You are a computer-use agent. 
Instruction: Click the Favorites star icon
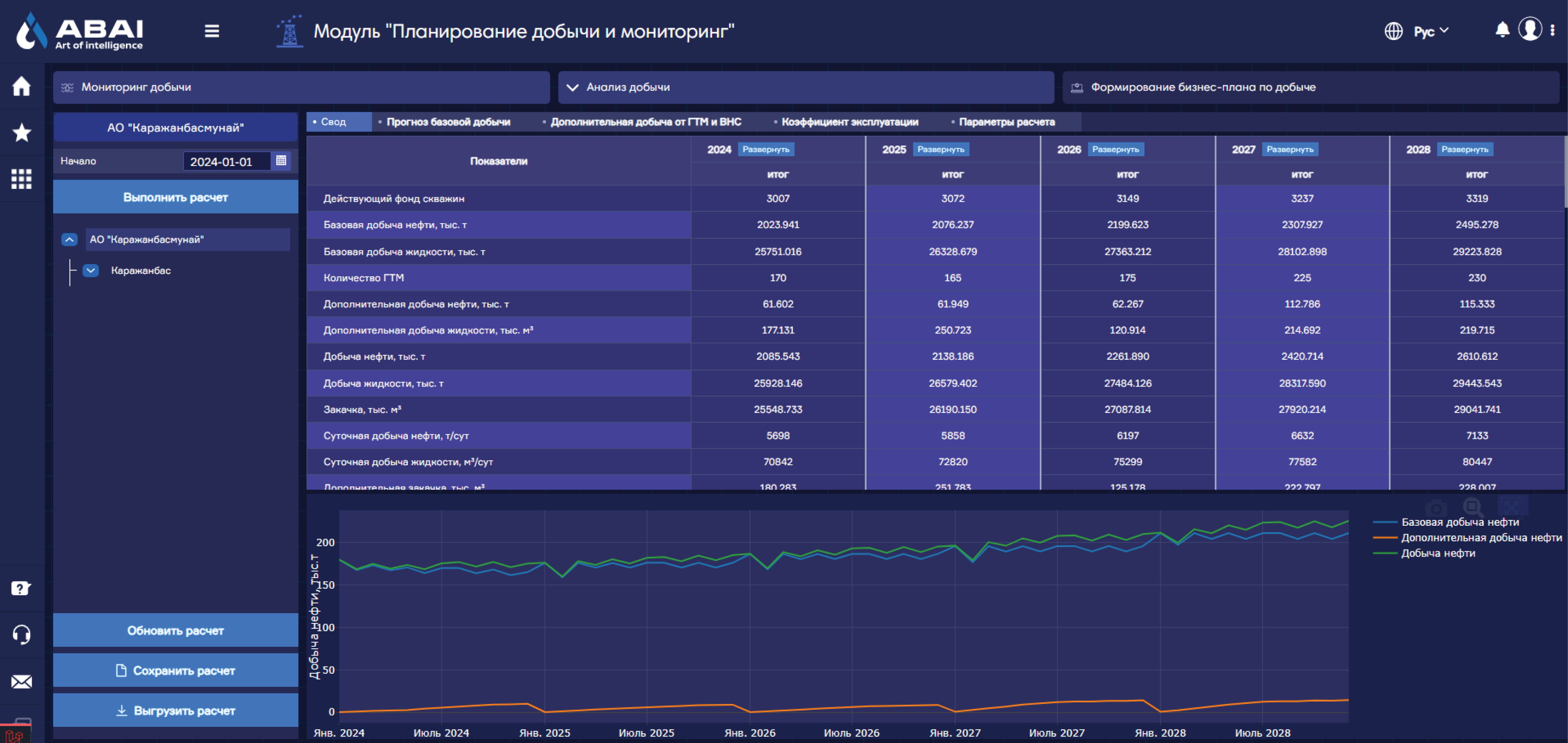21,132
